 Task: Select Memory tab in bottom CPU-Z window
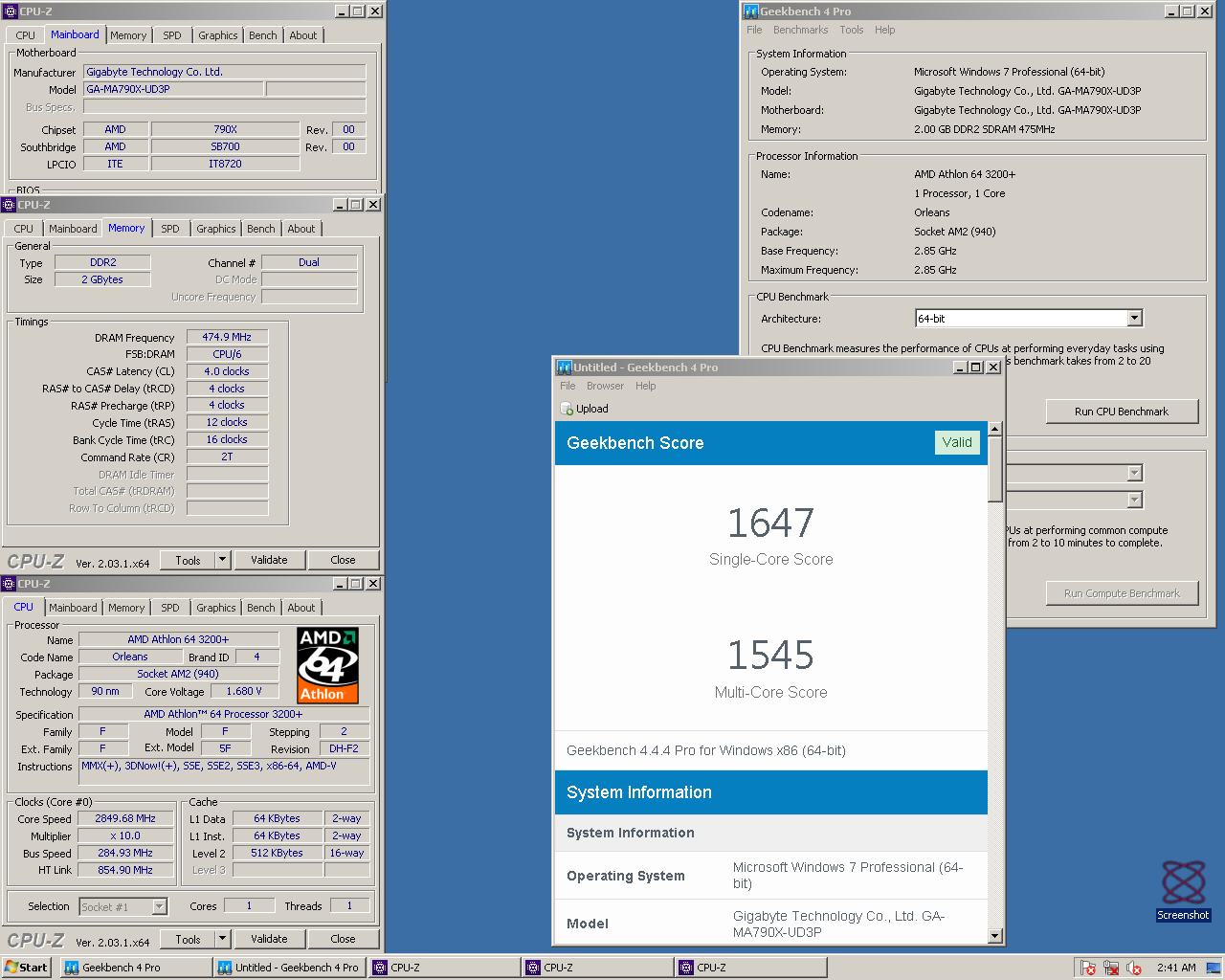(x=126, y=608)
